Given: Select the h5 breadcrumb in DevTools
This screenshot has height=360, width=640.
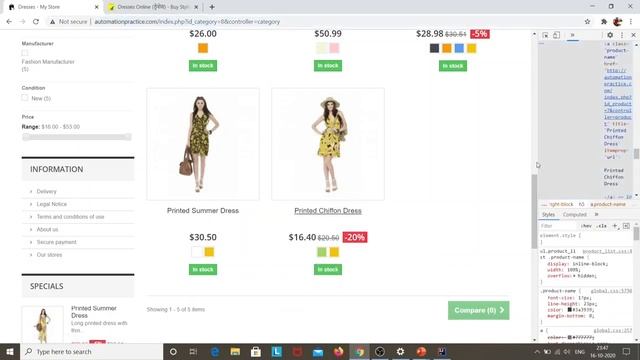Looking at the screenshot, I should pos(581,204).
